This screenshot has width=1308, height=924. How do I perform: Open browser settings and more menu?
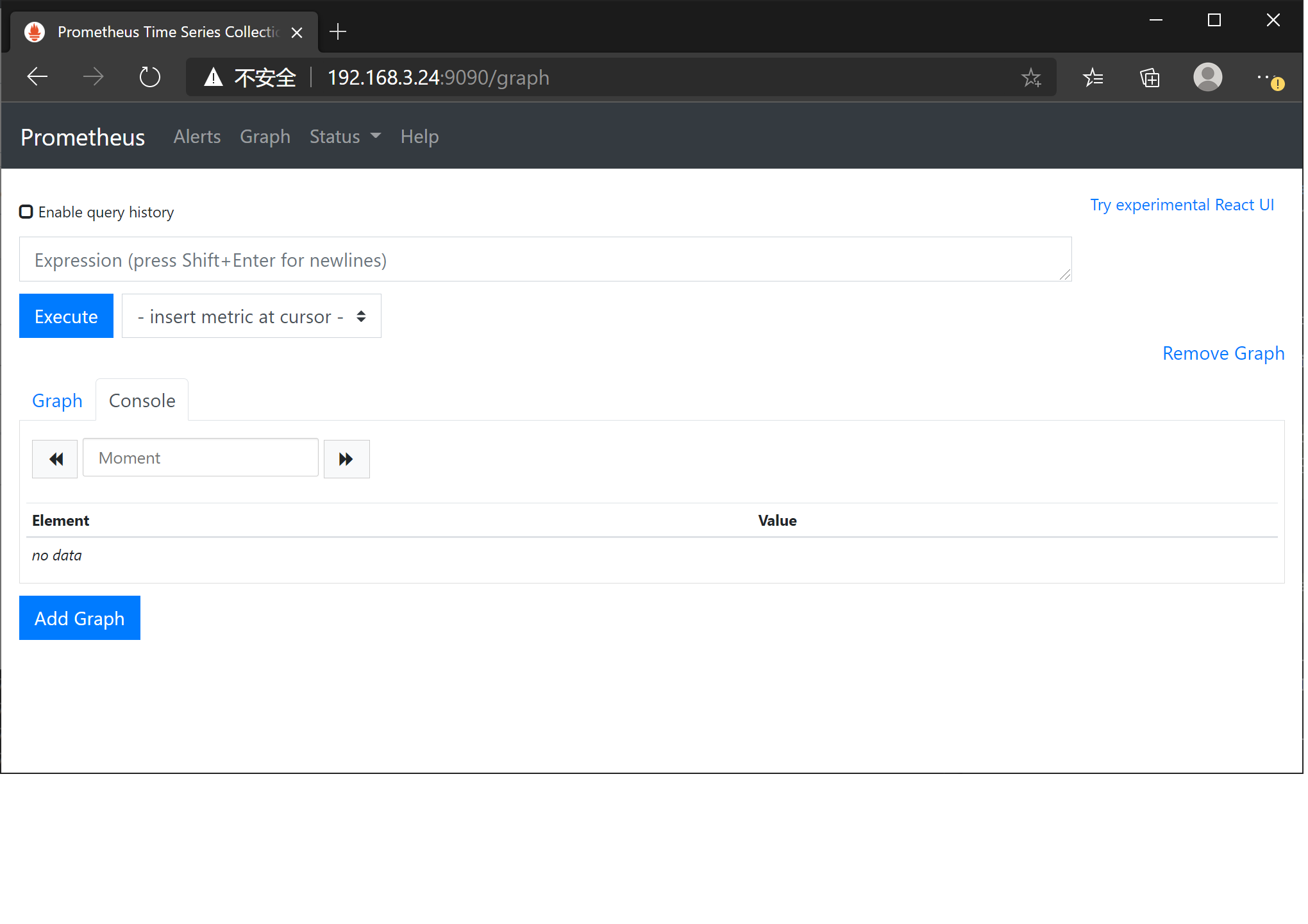click(1263, 77)
